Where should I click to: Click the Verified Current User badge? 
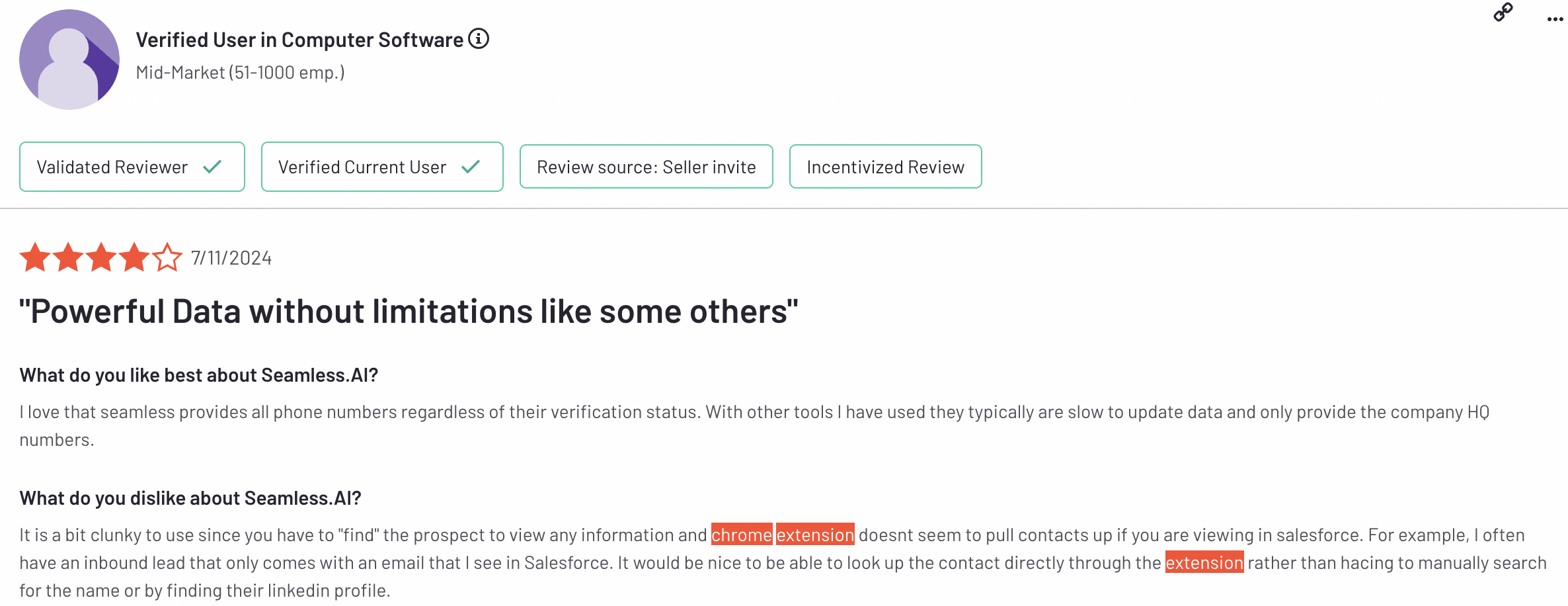tap(382, 167)
